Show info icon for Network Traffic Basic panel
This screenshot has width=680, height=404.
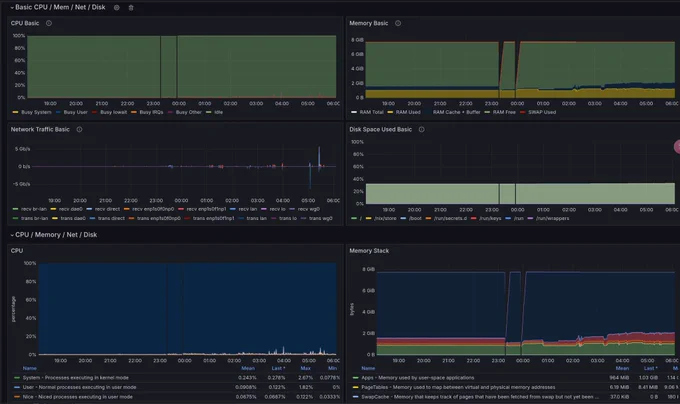pyautogui.click(x=79, y=129)
